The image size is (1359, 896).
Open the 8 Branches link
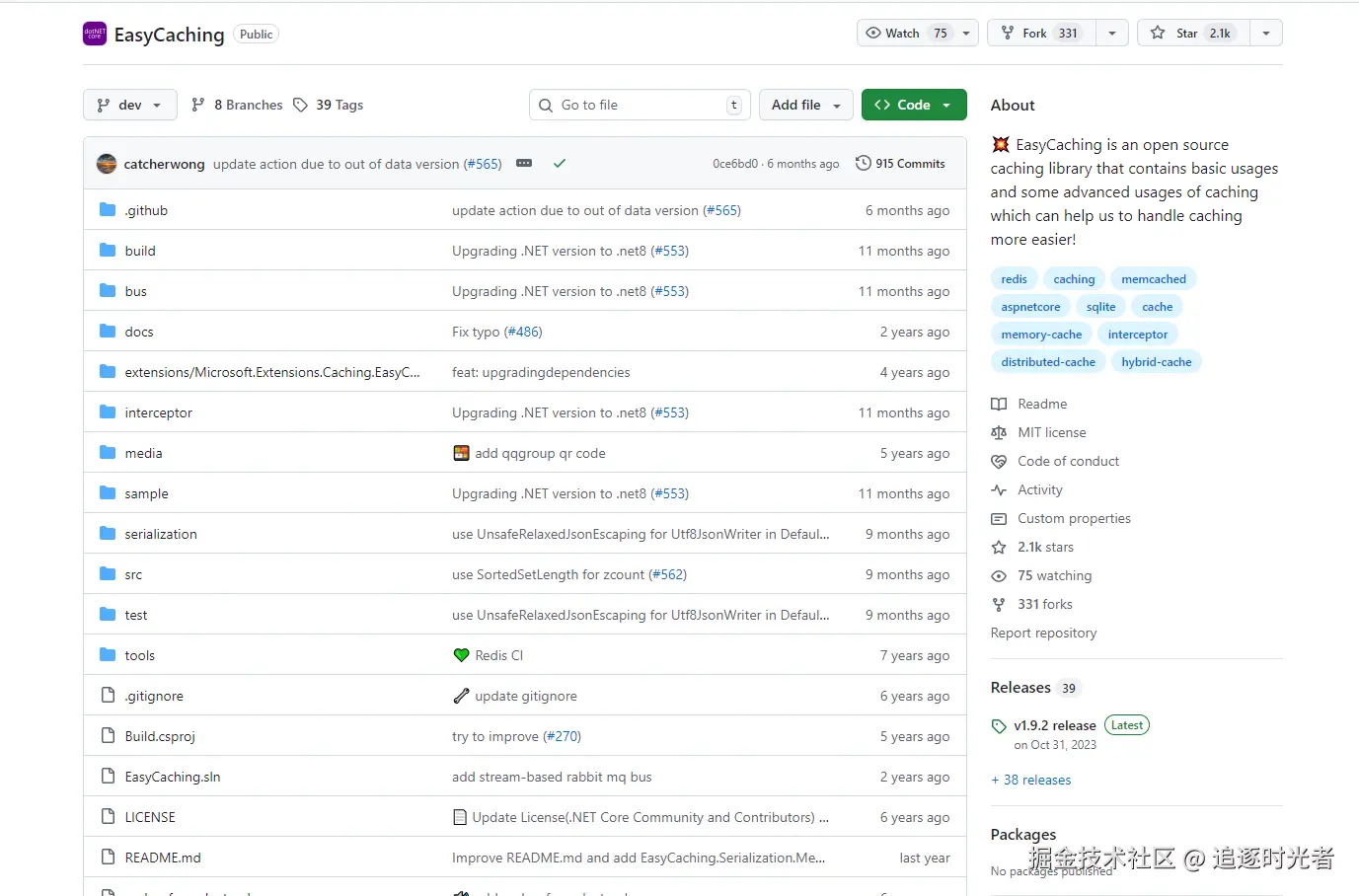(237, 105)
